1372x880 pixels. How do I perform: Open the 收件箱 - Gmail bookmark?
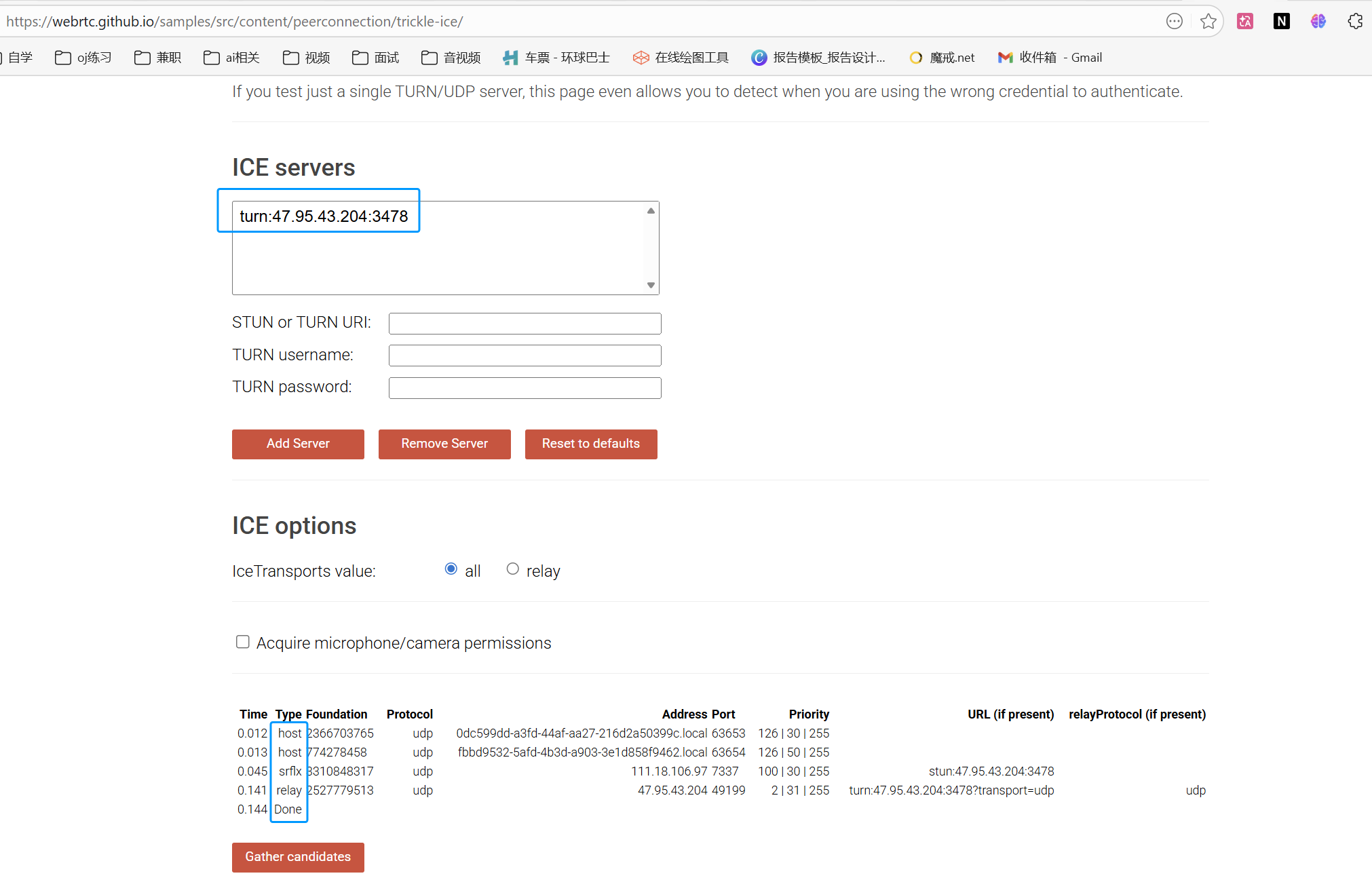click(1050, 58)
